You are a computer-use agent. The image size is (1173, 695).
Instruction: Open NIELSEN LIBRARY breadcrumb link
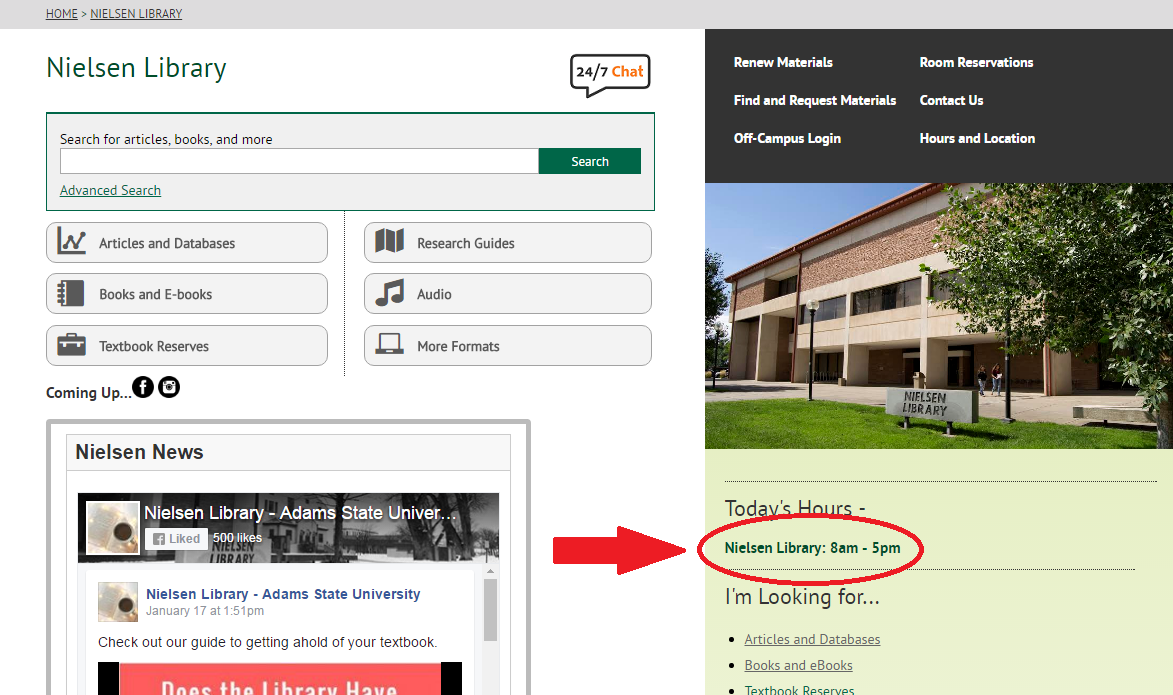click(136, 13)
